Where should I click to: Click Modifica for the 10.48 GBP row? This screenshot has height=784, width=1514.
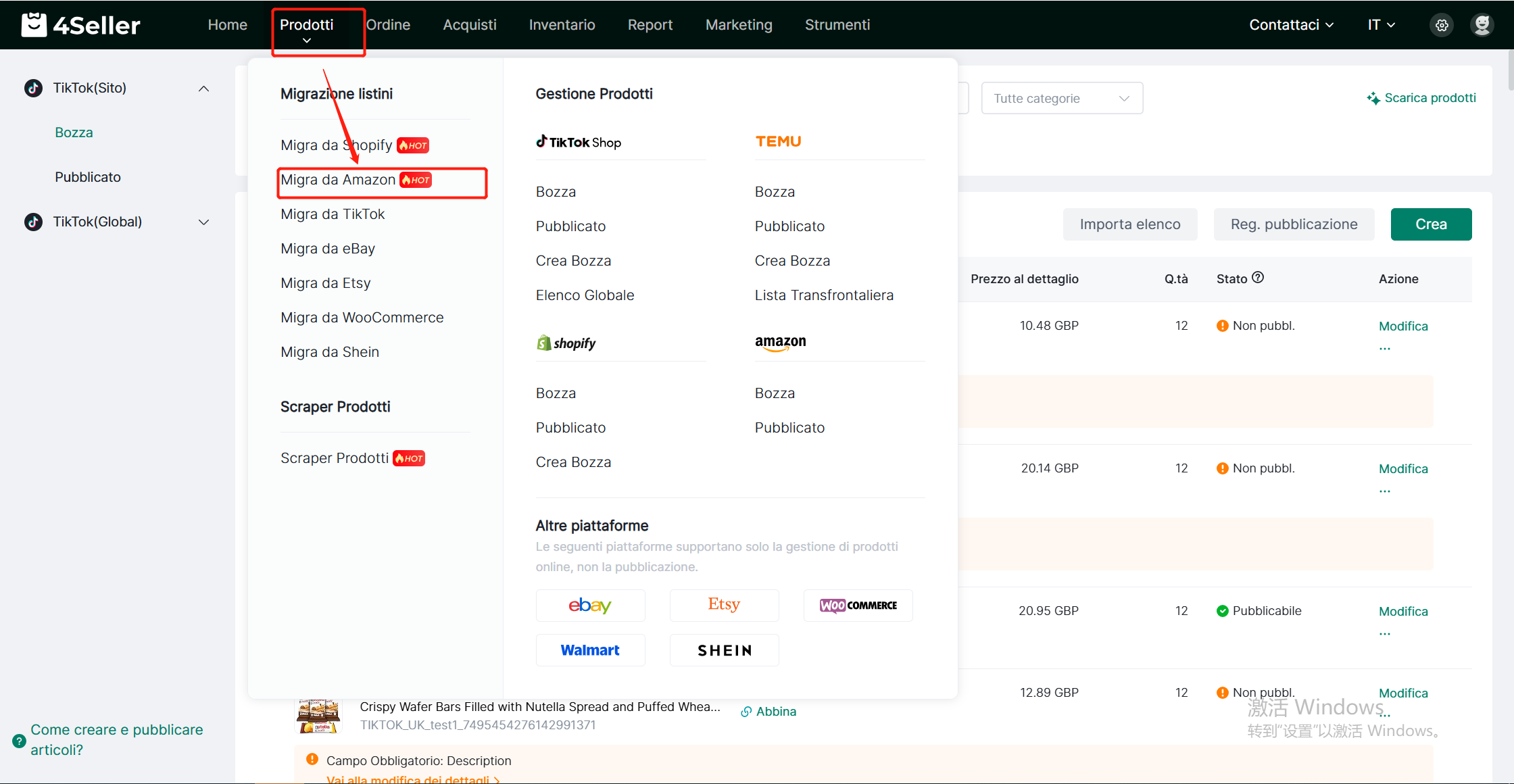[x=1403, y=326]
